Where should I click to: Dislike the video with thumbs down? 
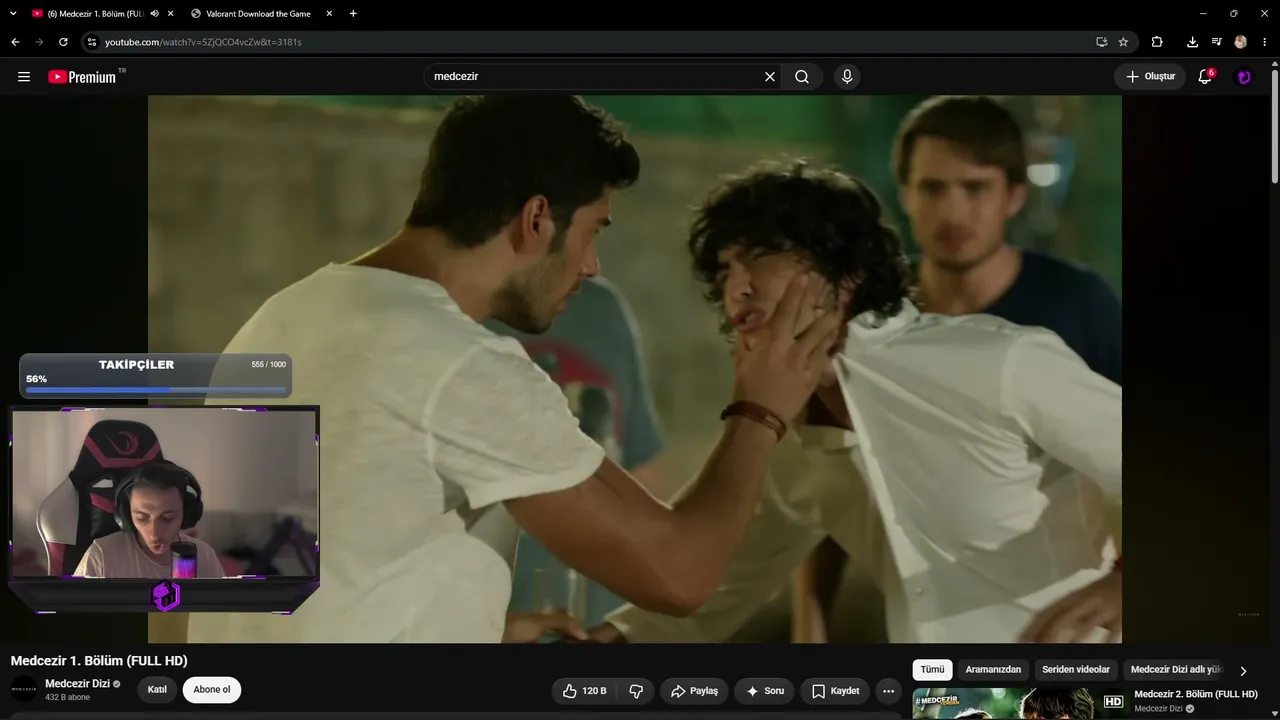point(636,691)
